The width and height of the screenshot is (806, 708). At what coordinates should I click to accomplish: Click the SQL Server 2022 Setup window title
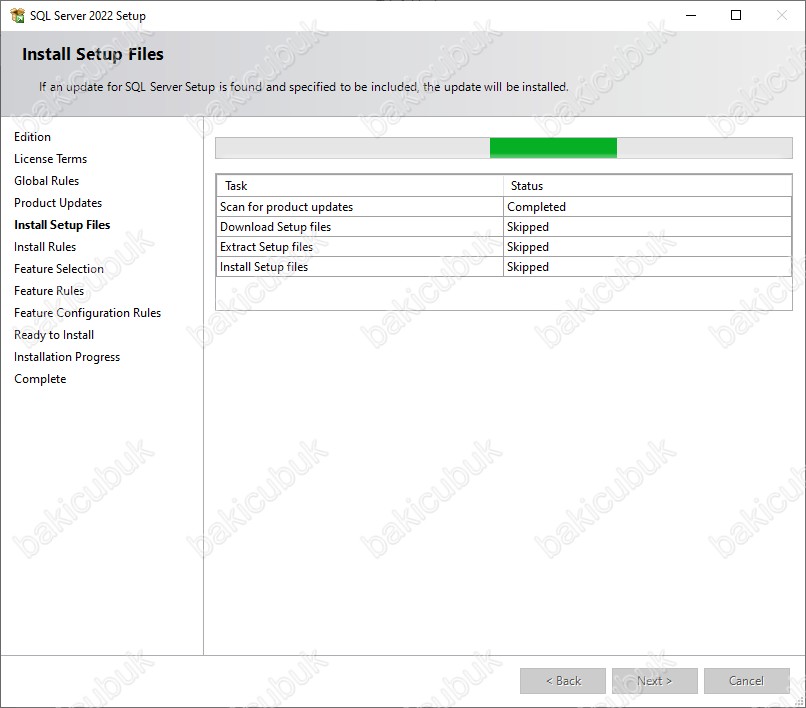(x=88, y=16)
